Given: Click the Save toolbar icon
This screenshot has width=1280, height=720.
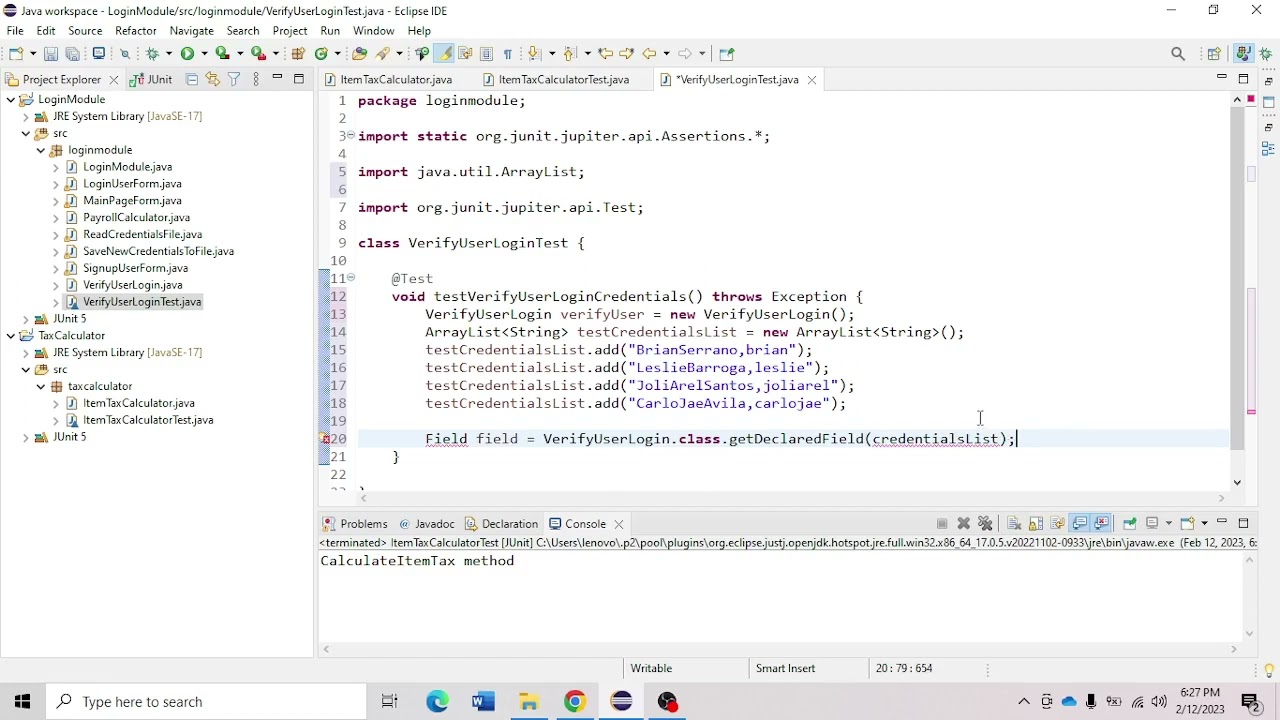Looking at the screenshot, I should 51,54.
